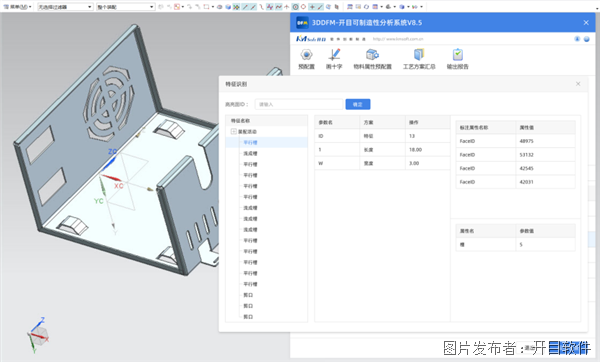Click the ID value 13 cell

coord(428,136)
